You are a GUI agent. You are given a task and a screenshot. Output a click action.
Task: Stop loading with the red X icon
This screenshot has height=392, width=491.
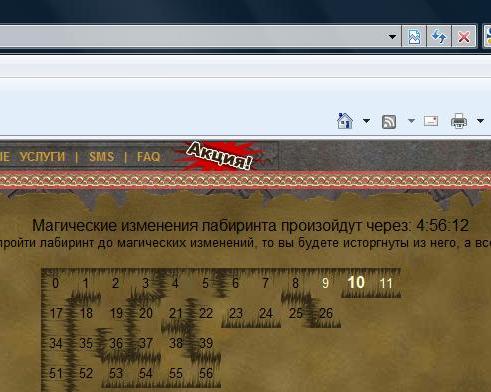pos(464,36)
